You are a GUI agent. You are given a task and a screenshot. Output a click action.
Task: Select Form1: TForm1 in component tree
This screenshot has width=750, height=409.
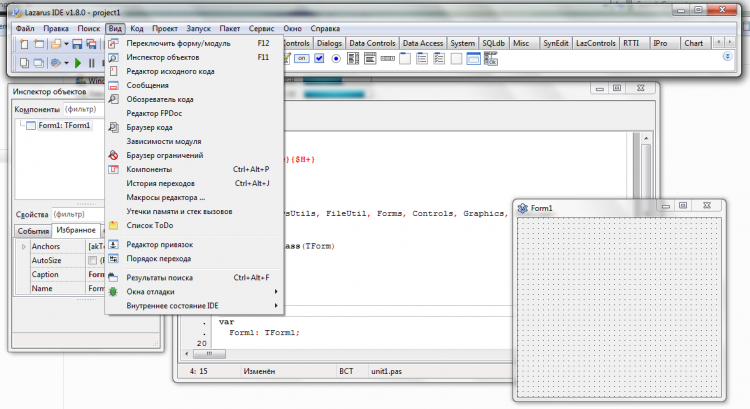click(63, 126)
